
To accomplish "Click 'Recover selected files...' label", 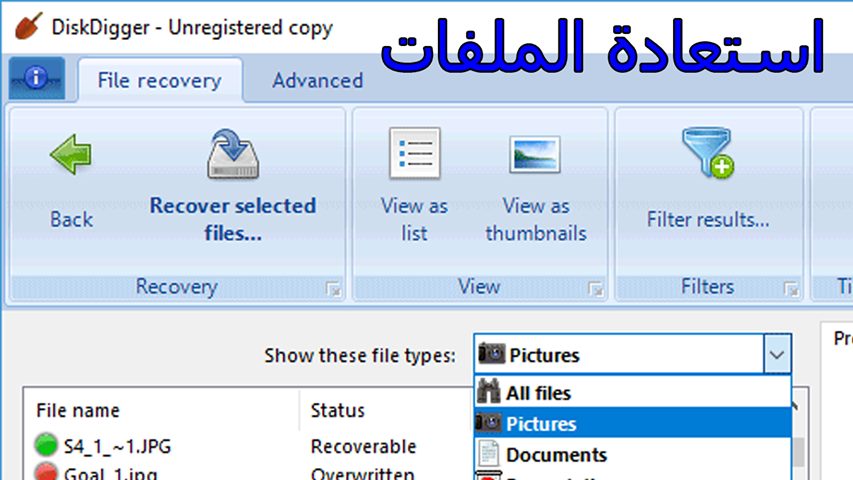I will (x=233, y=219).
